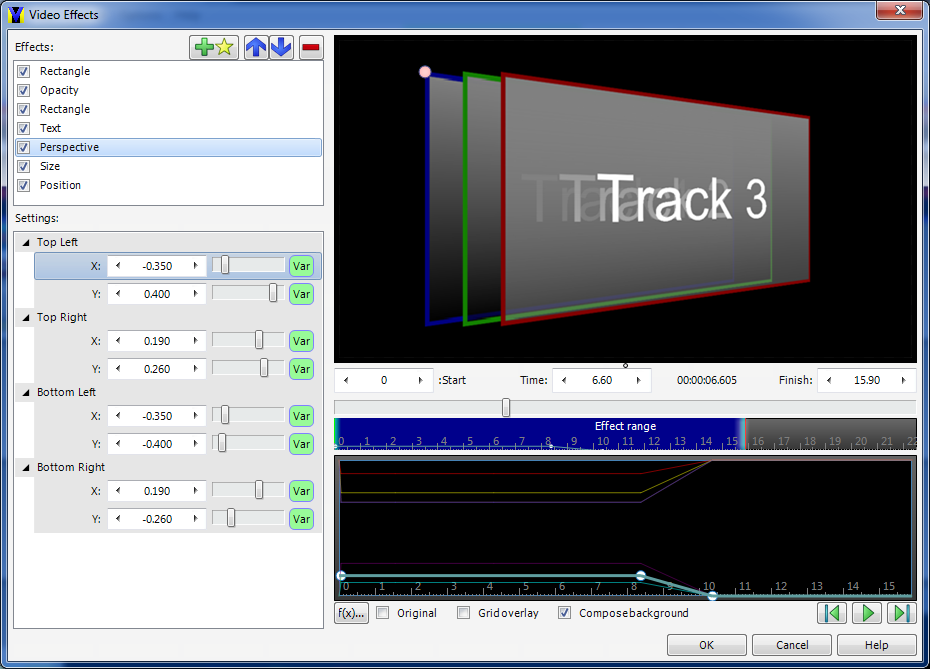This screenshot has width=930, height=669.
Task: Click the Top Right X value 0.190
Action: (x=157, y=341)
